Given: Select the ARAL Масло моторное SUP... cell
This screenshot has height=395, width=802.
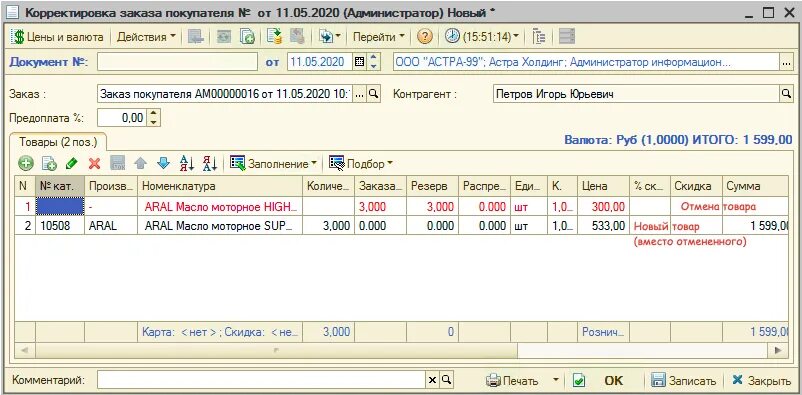Looking at the screenshot, I should pos(220,226).
